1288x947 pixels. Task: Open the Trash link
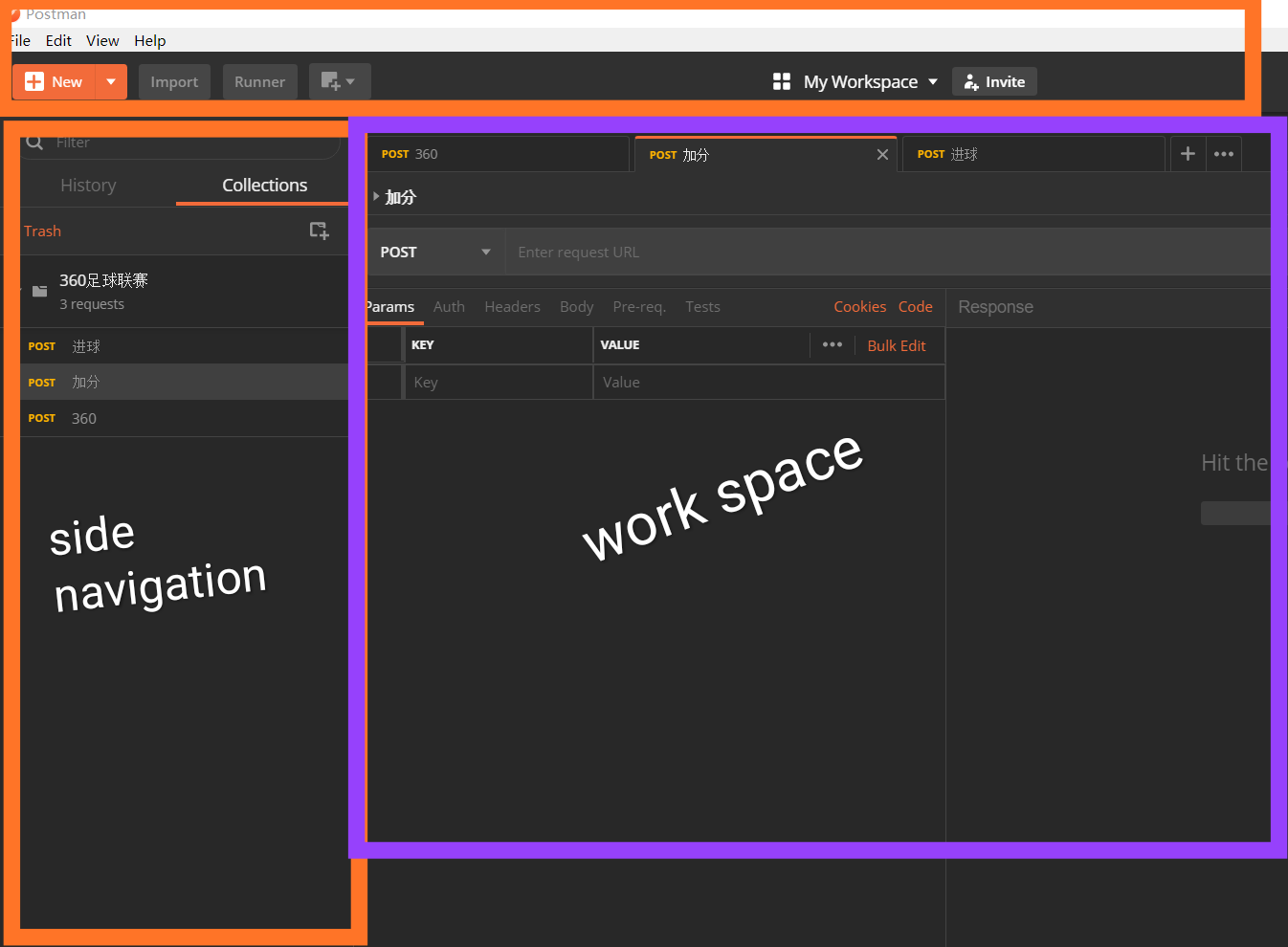coord(42,231)
